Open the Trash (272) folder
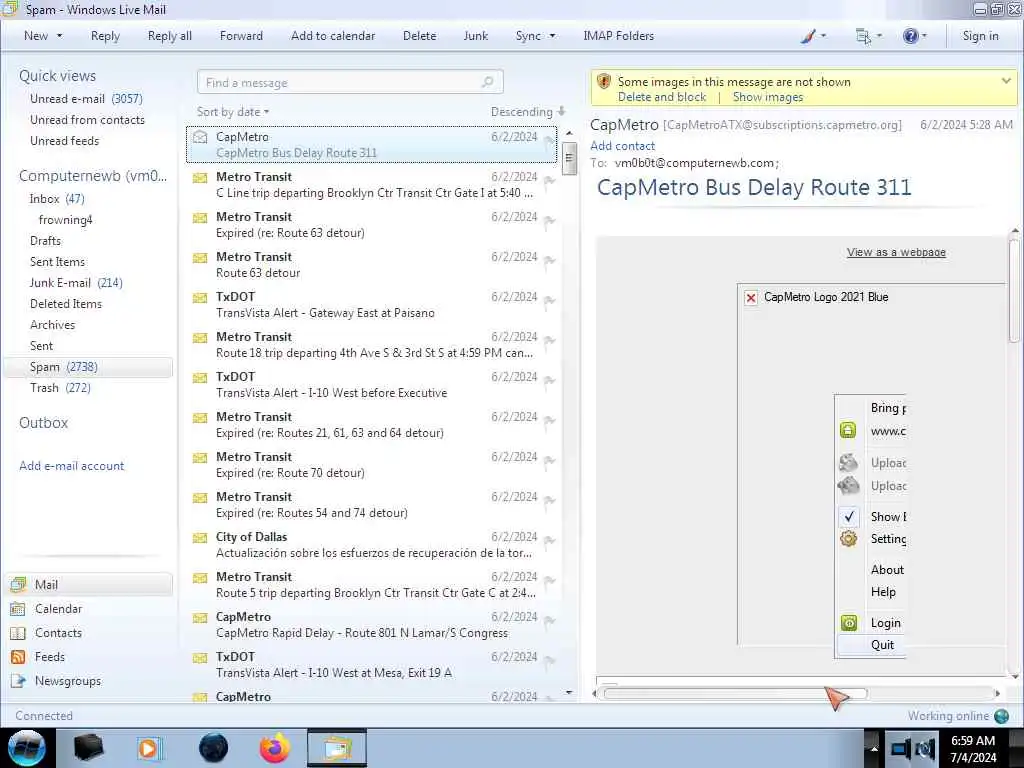This screenshot has height=768, width=1024. [x=60, y=388]
